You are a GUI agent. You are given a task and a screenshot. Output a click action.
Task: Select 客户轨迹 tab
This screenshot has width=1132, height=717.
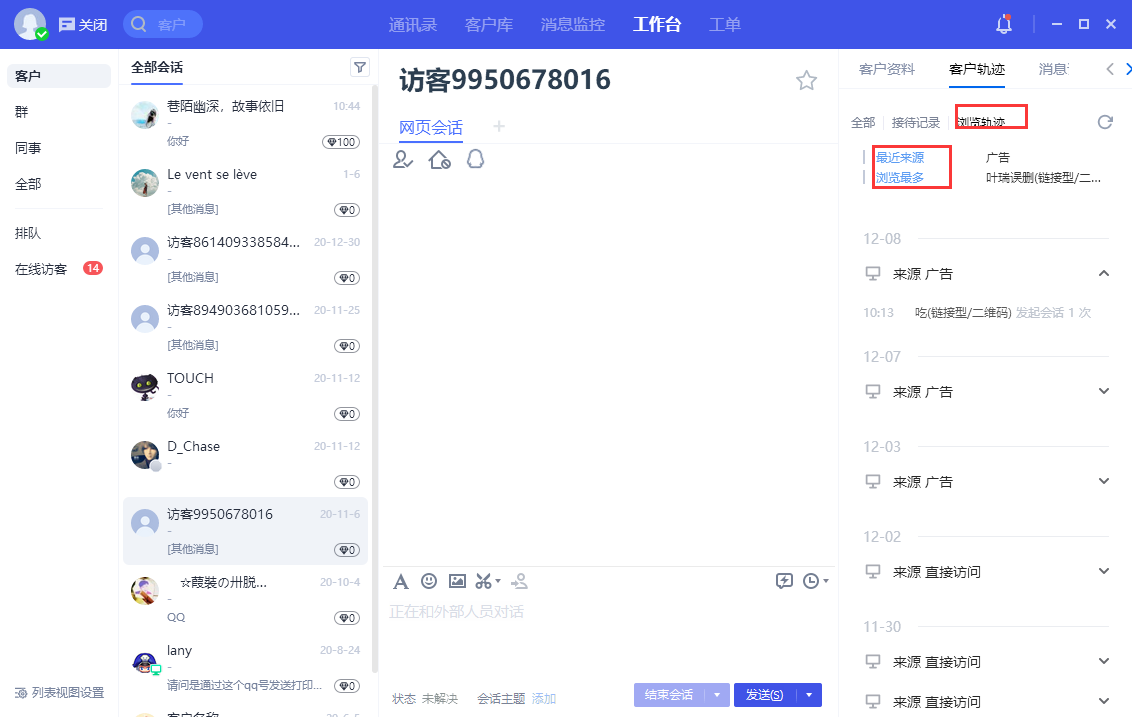tap(977, 69)
